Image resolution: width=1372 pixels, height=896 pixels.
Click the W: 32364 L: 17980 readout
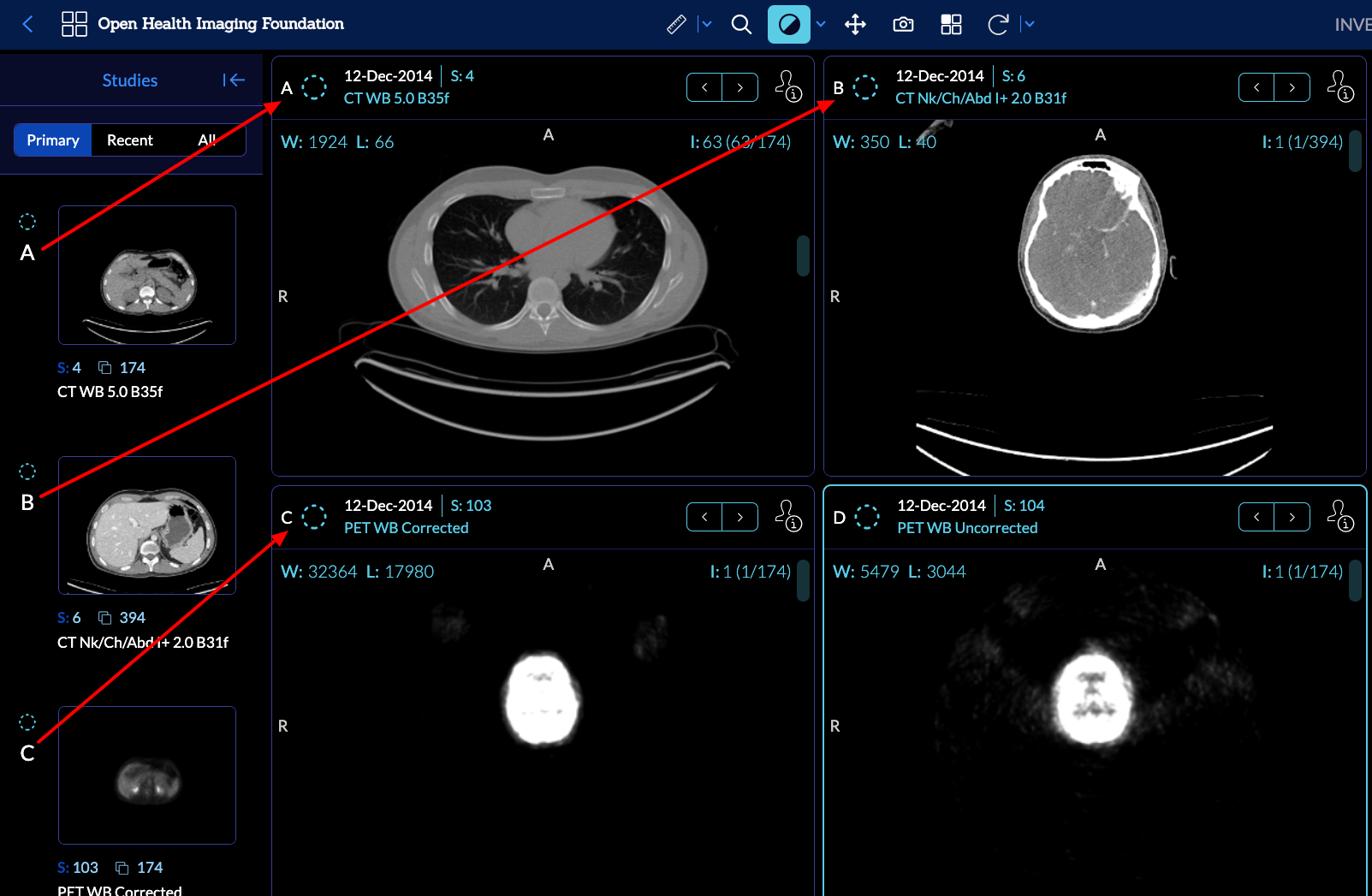[357, 572]
